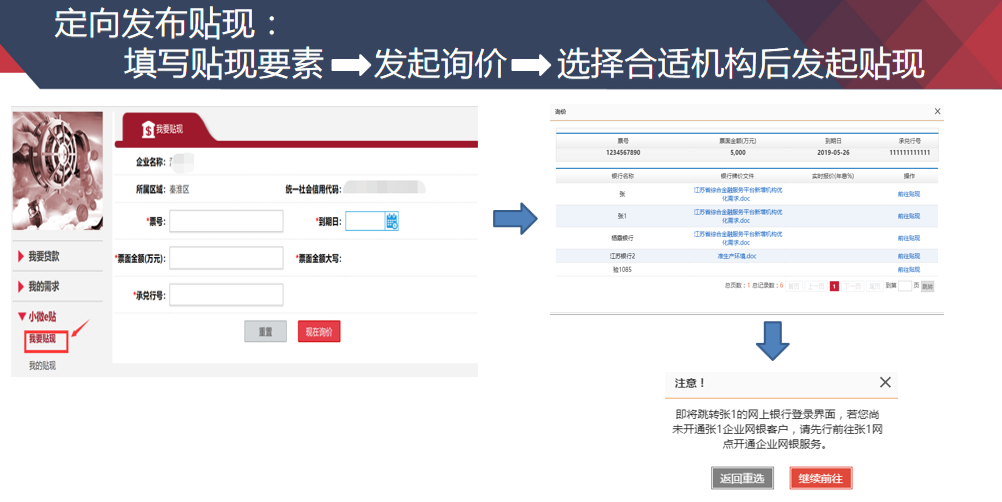The image size is (1002, 502).
Task: Click the 我要贴现 tab house icon
Action: click(149, 129)
